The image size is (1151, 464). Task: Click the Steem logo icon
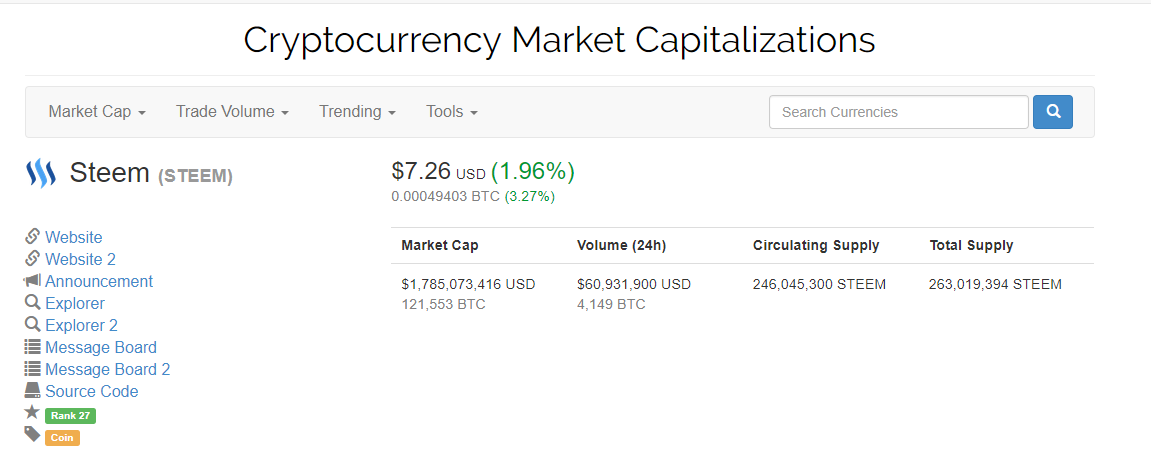pyautogui.click(x=40, y=174)
